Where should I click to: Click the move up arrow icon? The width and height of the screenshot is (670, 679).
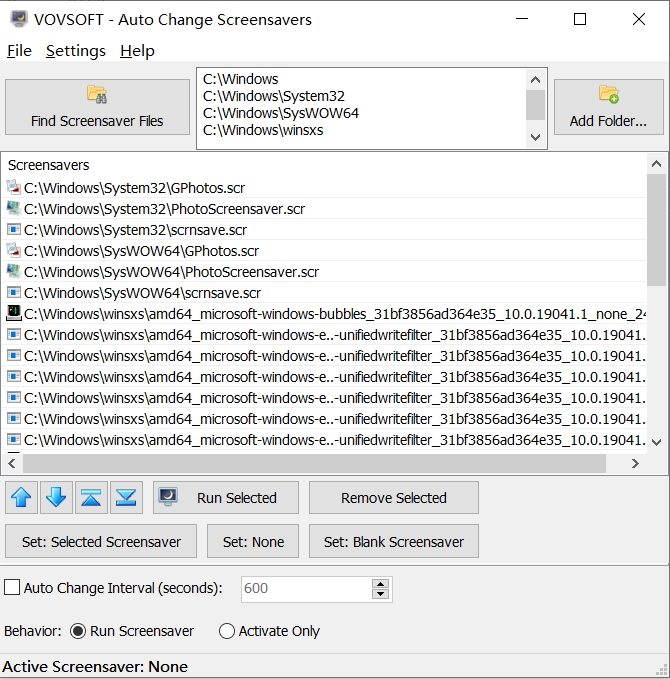coord(21,498)
